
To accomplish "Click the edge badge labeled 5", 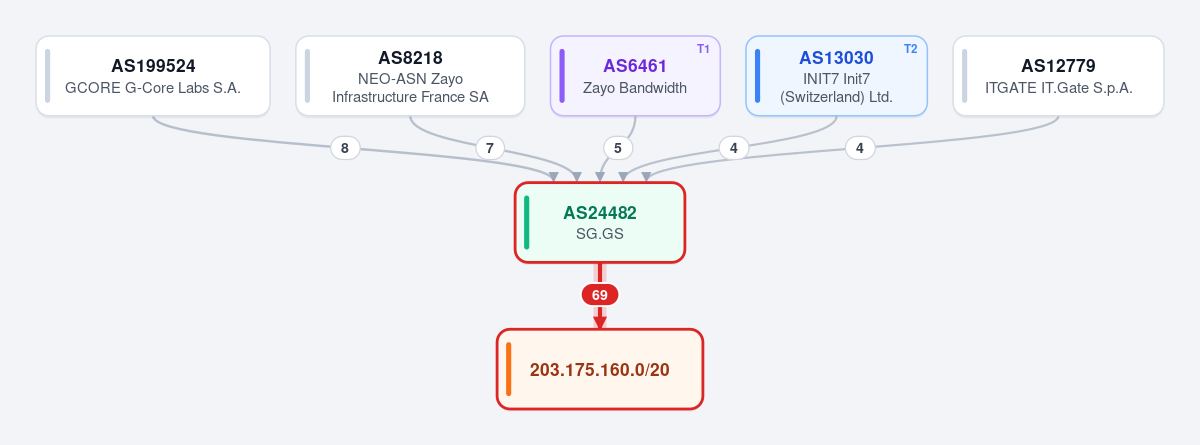I will [x=618, y=148].
